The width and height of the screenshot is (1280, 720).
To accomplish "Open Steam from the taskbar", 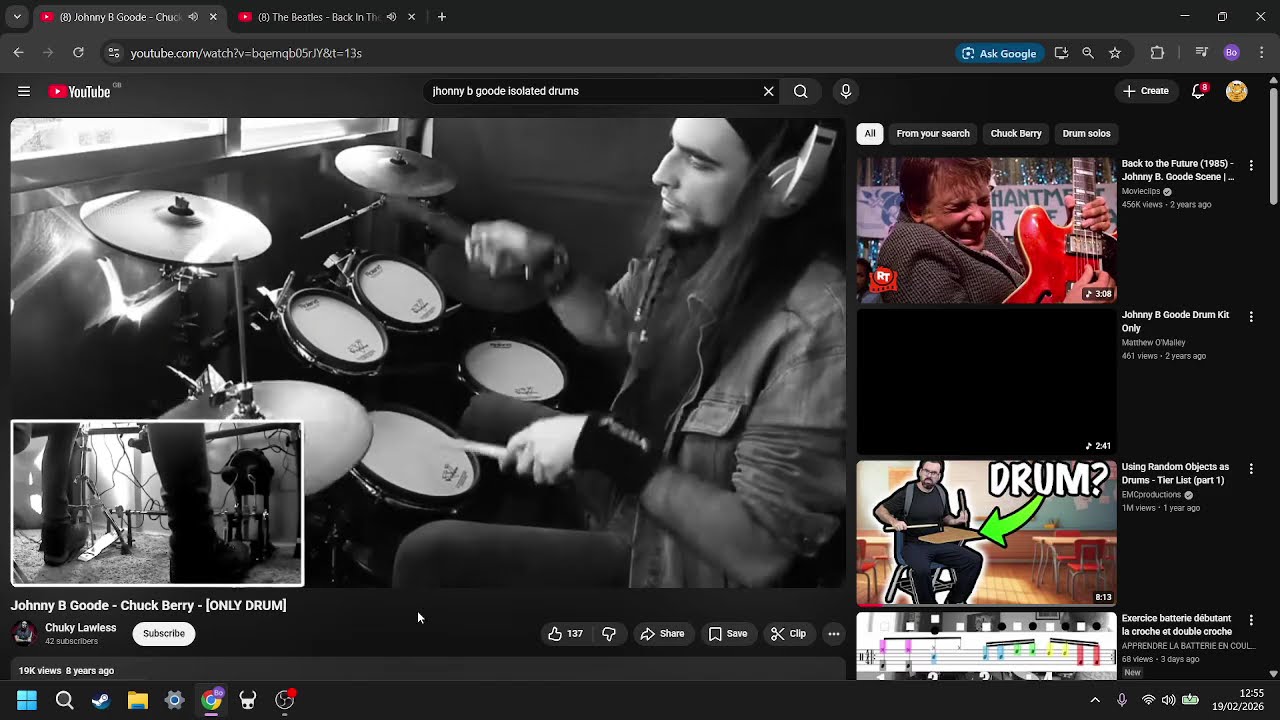I will [x=101, y=701].
